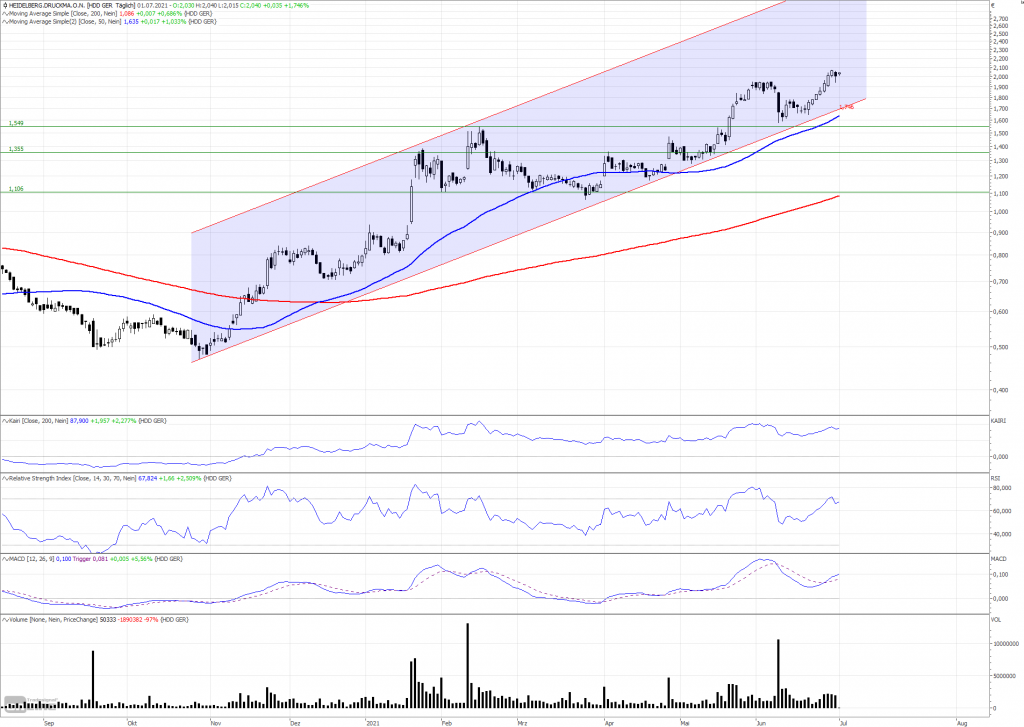This screenshot has height=727, width=1024.
Task: Click the 2021 year label on time axis
Action: tap(373, 723)
